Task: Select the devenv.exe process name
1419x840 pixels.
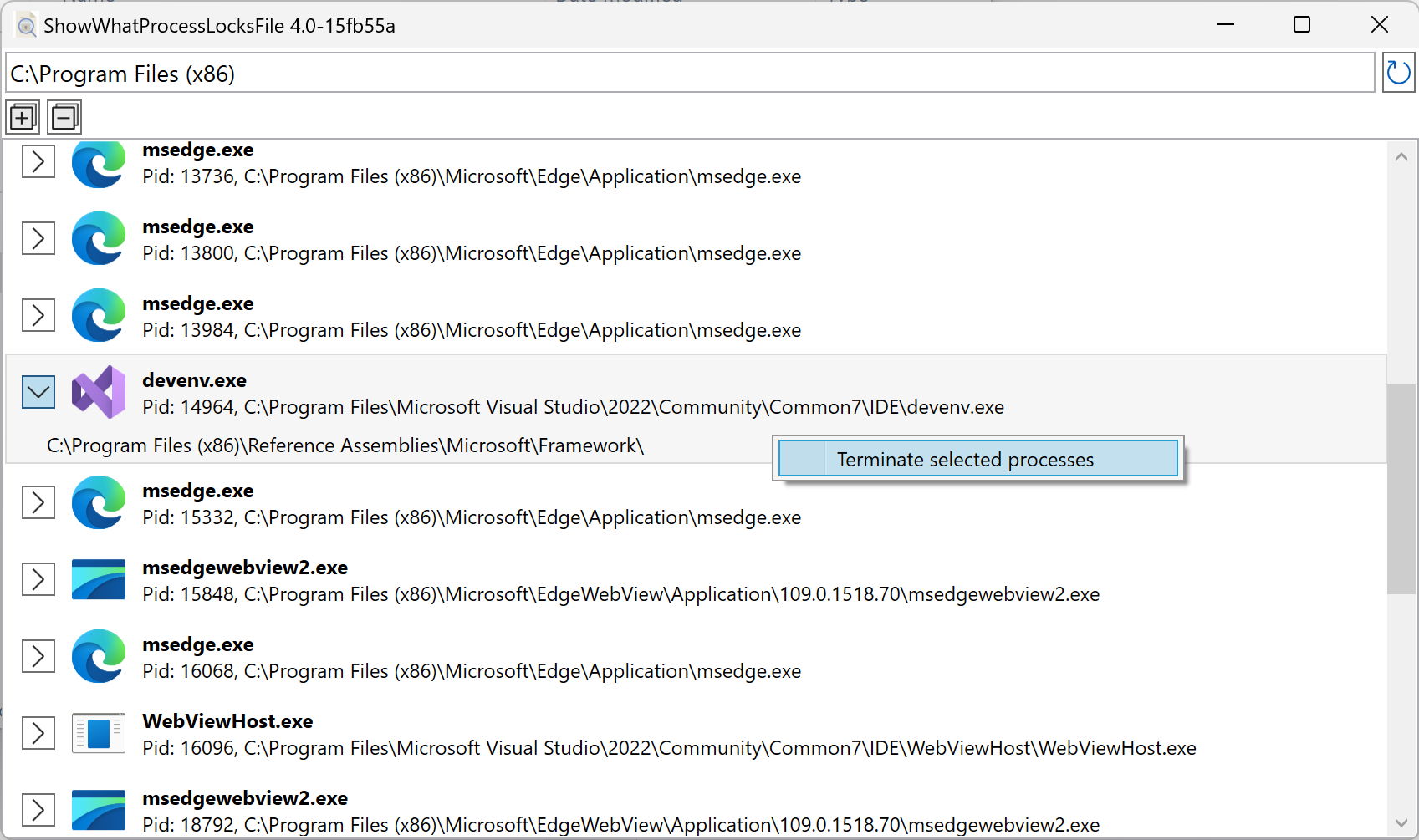Action: click(194, 380)
